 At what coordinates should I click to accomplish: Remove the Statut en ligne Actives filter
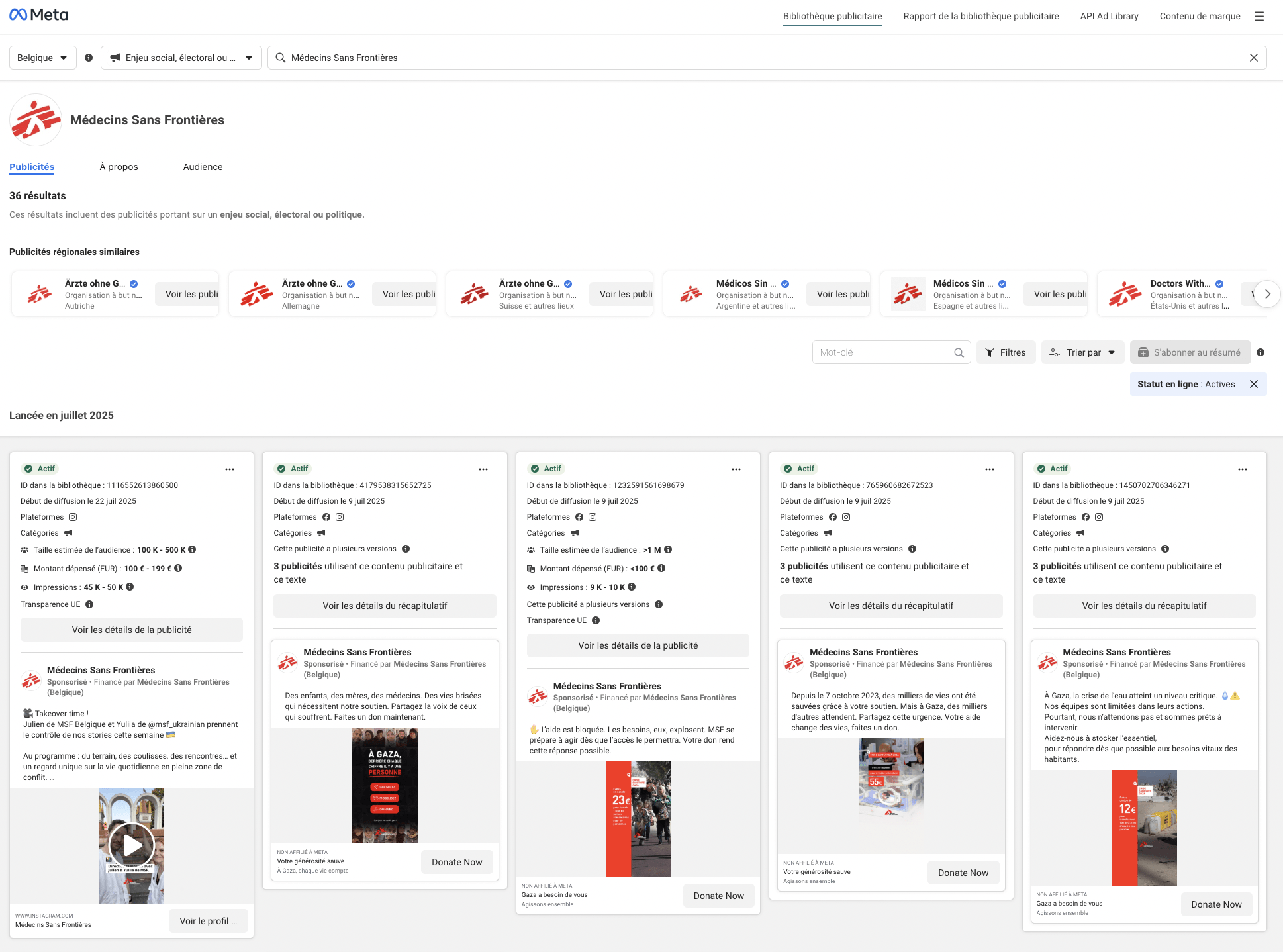pos(1253,384)
